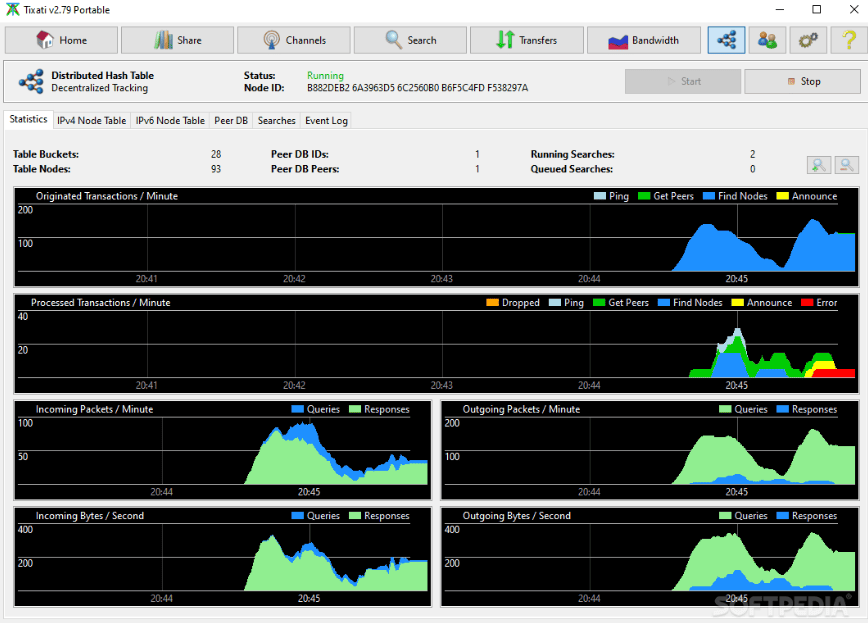Show the Transfers view
This screenshot has width=868, height=623.
tap(526, 40)
